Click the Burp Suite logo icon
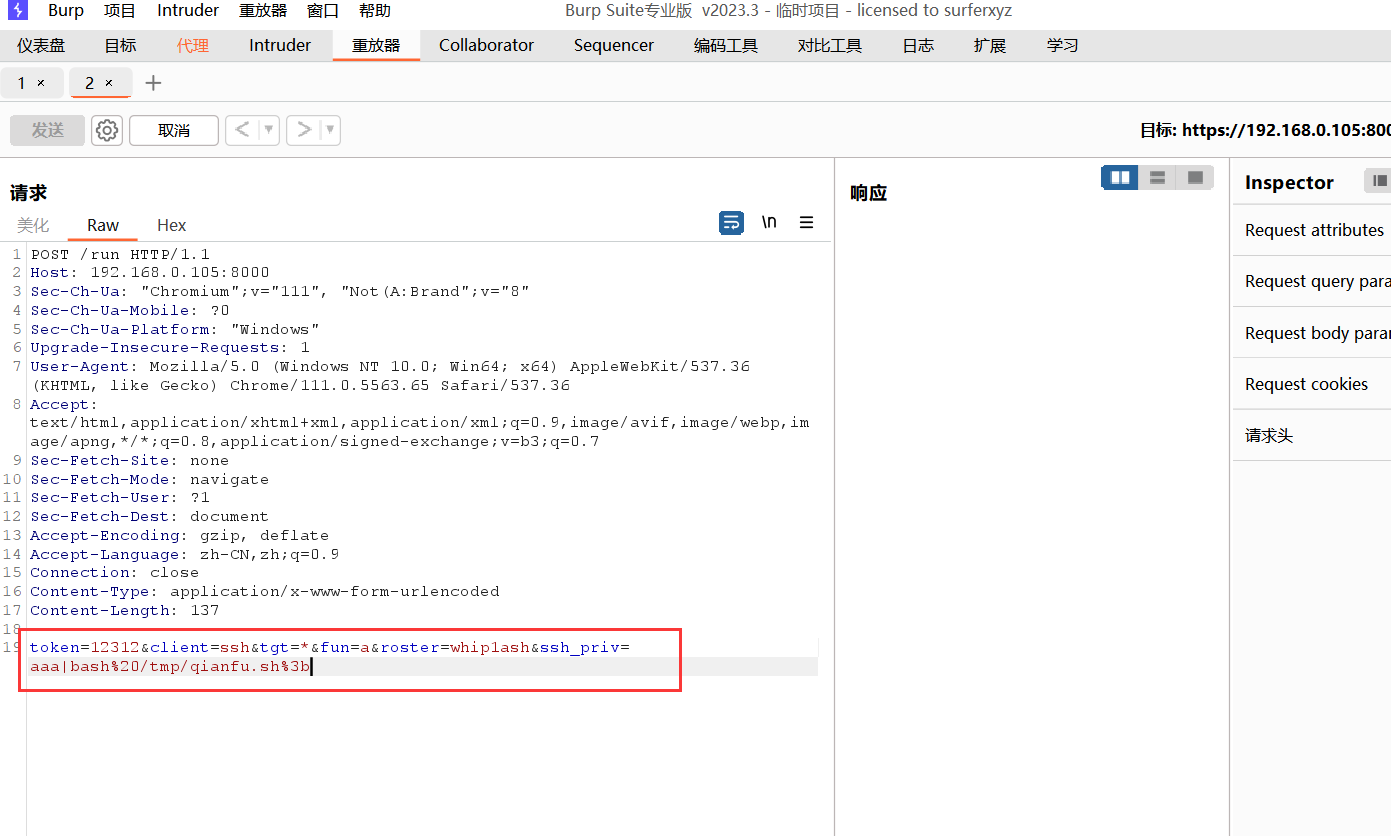 click(x=18, y=11)
